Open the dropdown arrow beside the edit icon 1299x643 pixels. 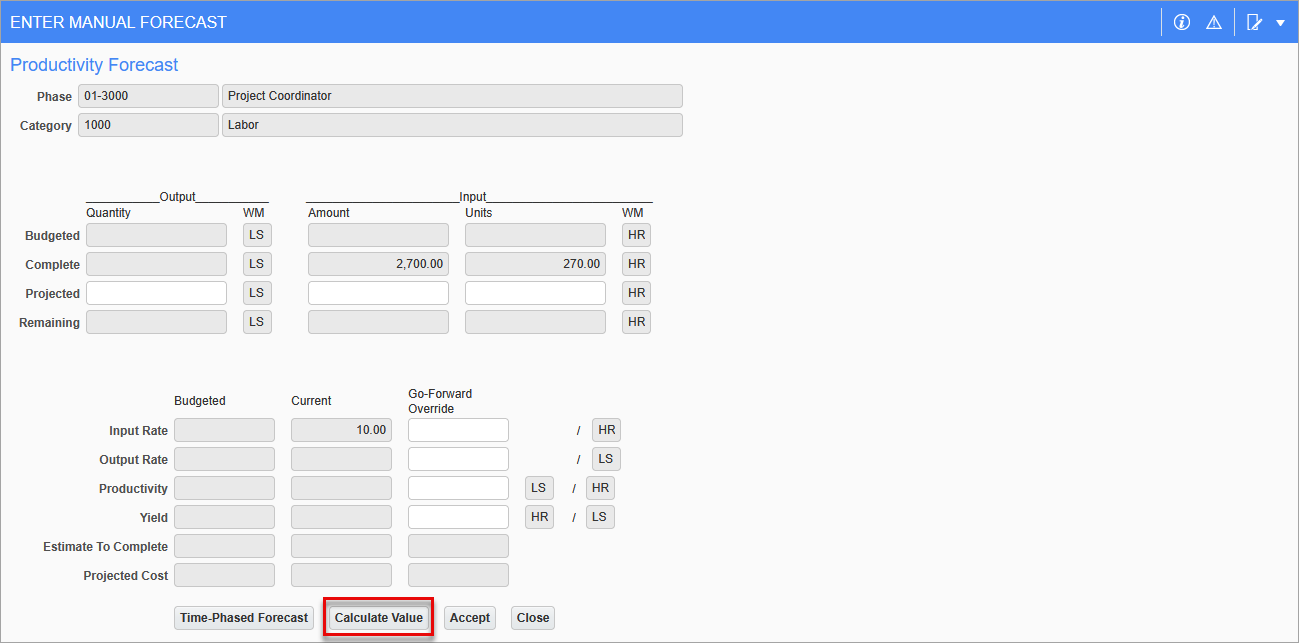[x=1280, y=21]
